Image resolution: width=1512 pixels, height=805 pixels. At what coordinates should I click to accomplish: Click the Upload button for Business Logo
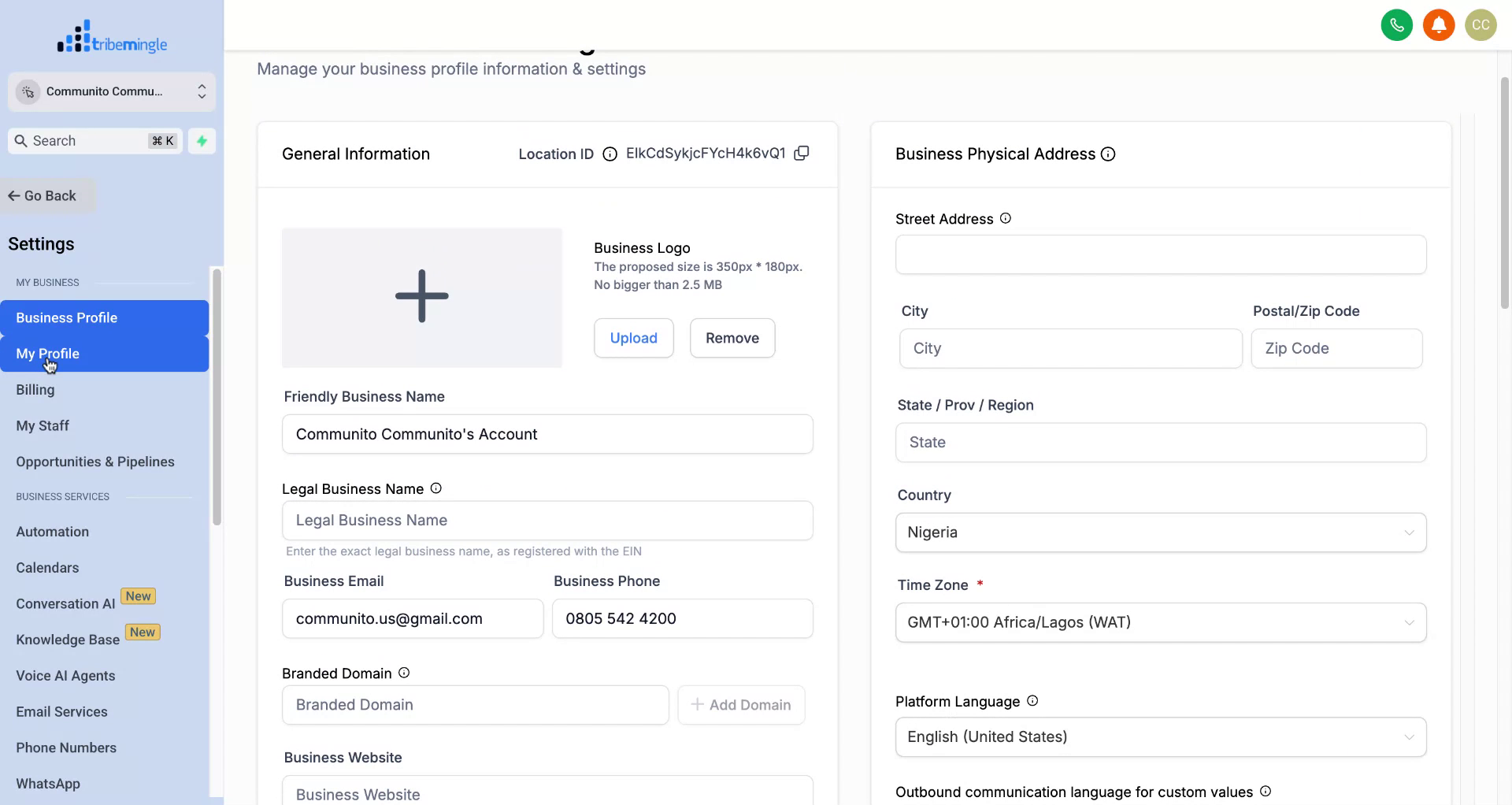[x=633, y=338]
